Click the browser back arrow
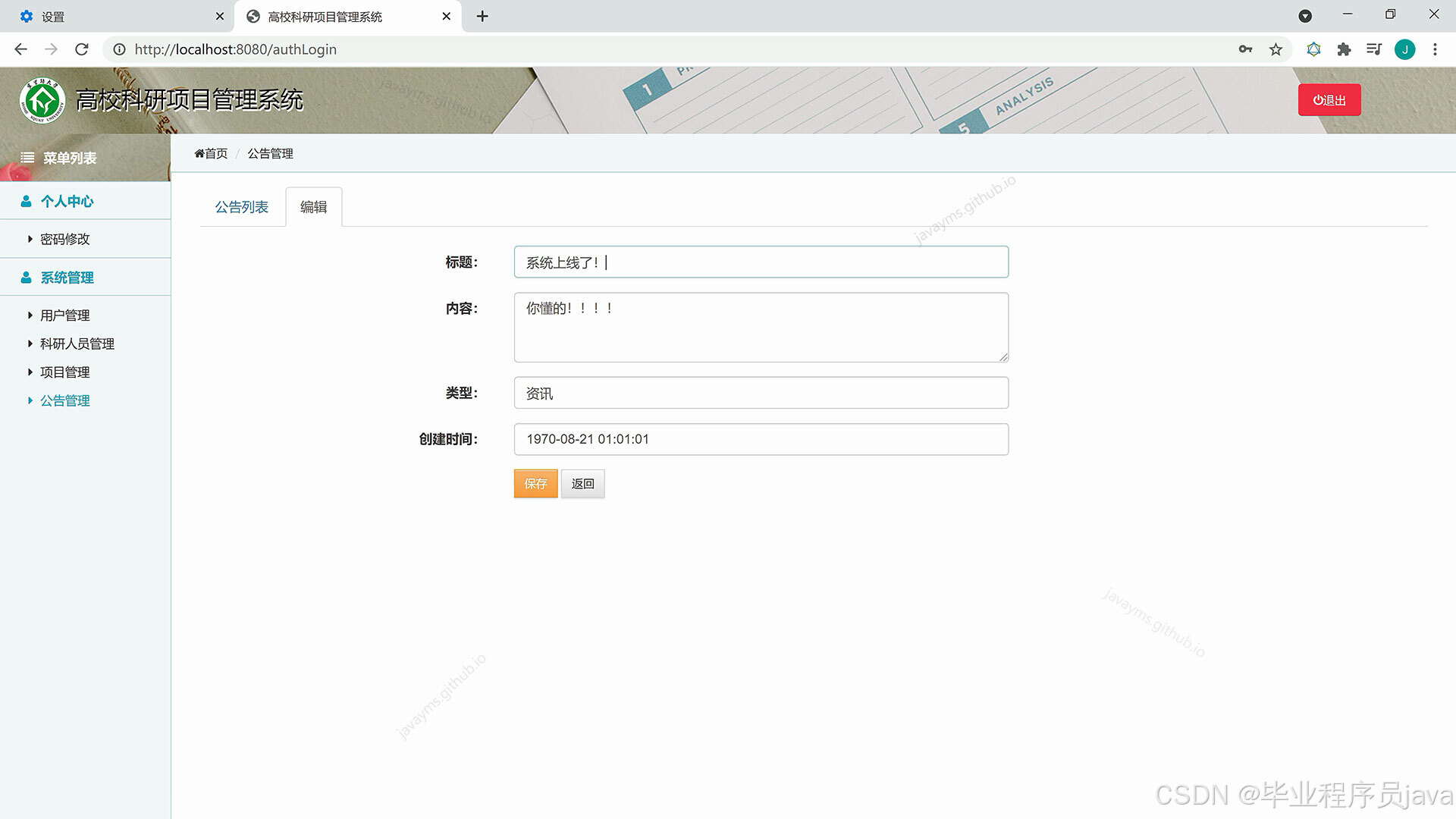This screenshot has width=1456, height=819. click(20, 49)
